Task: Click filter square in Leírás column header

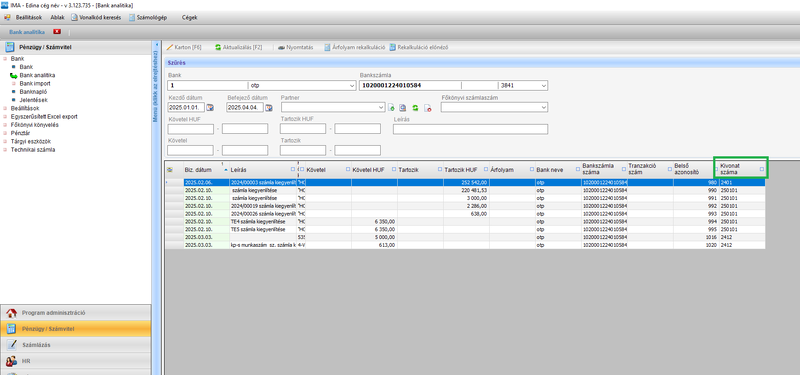Action: click(x=293, y=169)
